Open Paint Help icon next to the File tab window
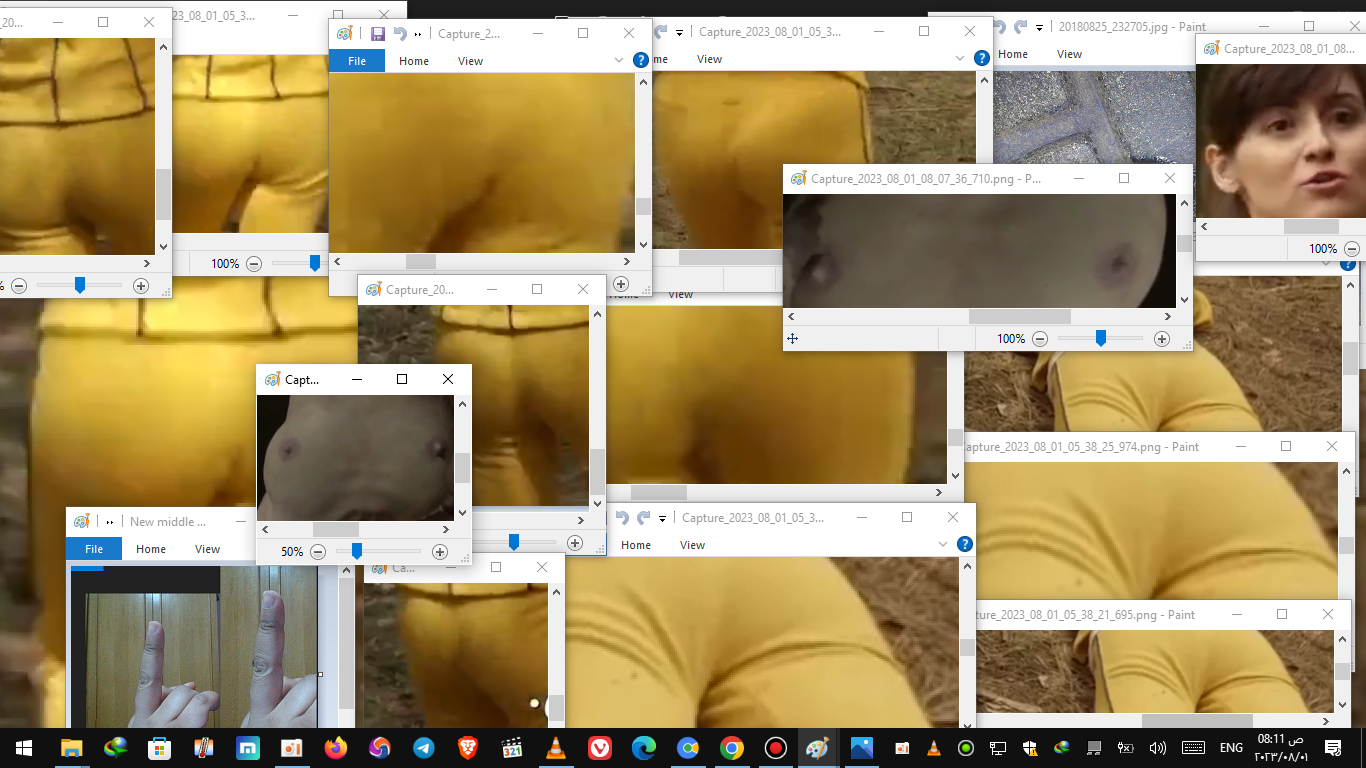Viewport: 1366px width, 768px height. pos(641,61)
